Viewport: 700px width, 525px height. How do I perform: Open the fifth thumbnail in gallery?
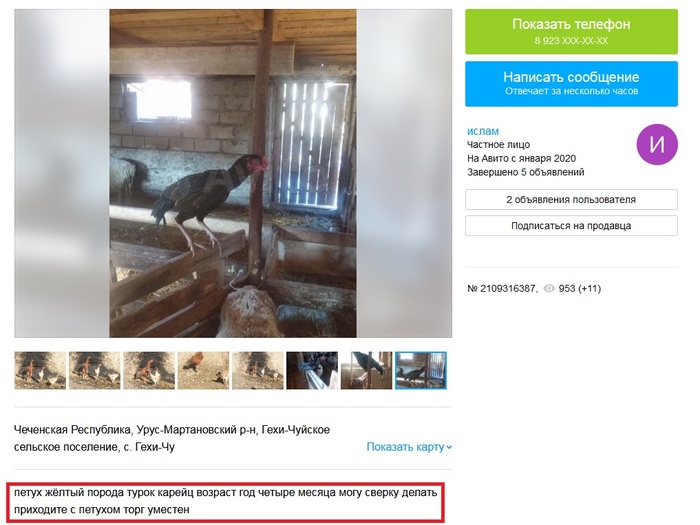258,371
